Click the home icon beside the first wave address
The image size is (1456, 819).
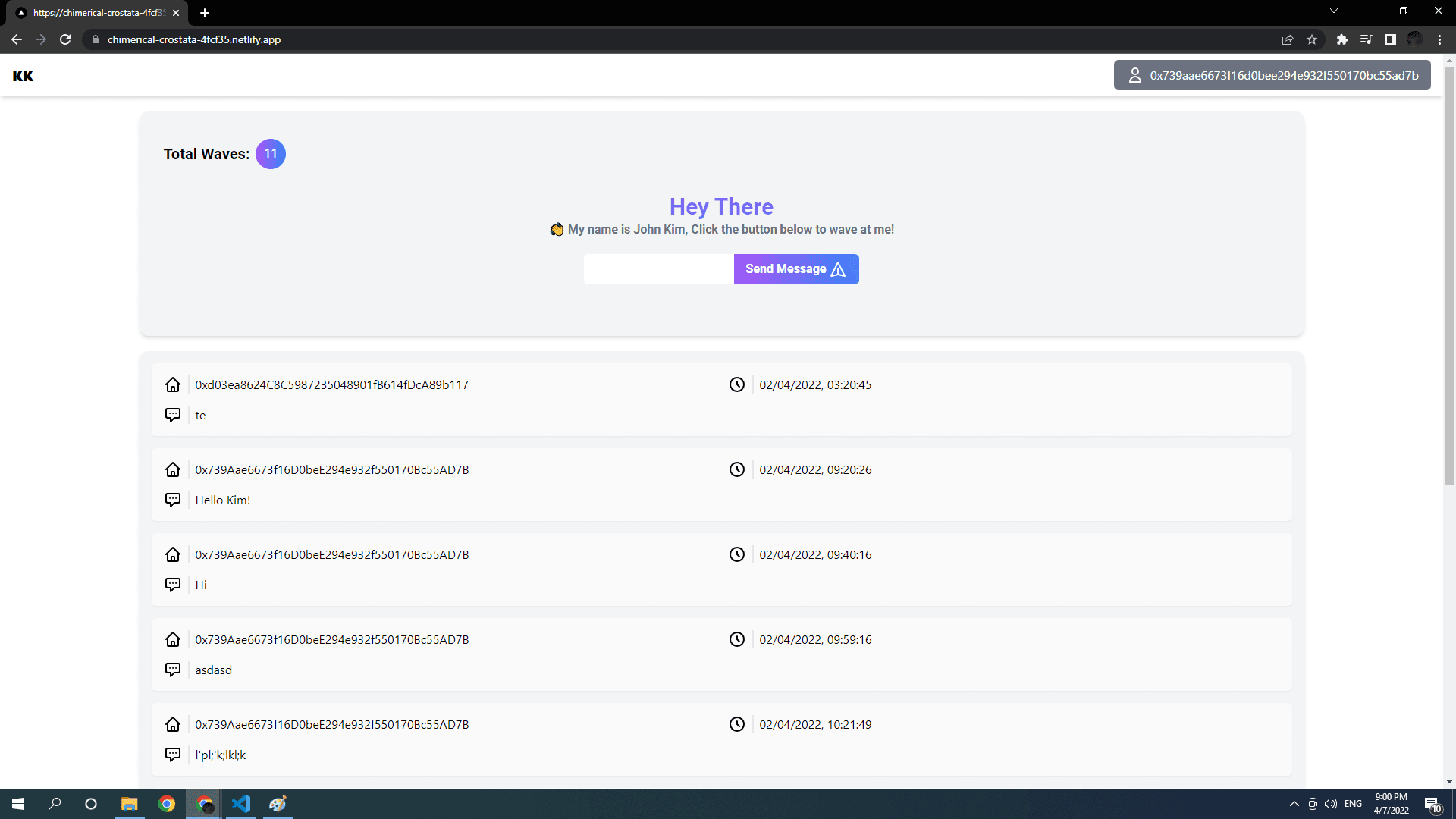173,384
